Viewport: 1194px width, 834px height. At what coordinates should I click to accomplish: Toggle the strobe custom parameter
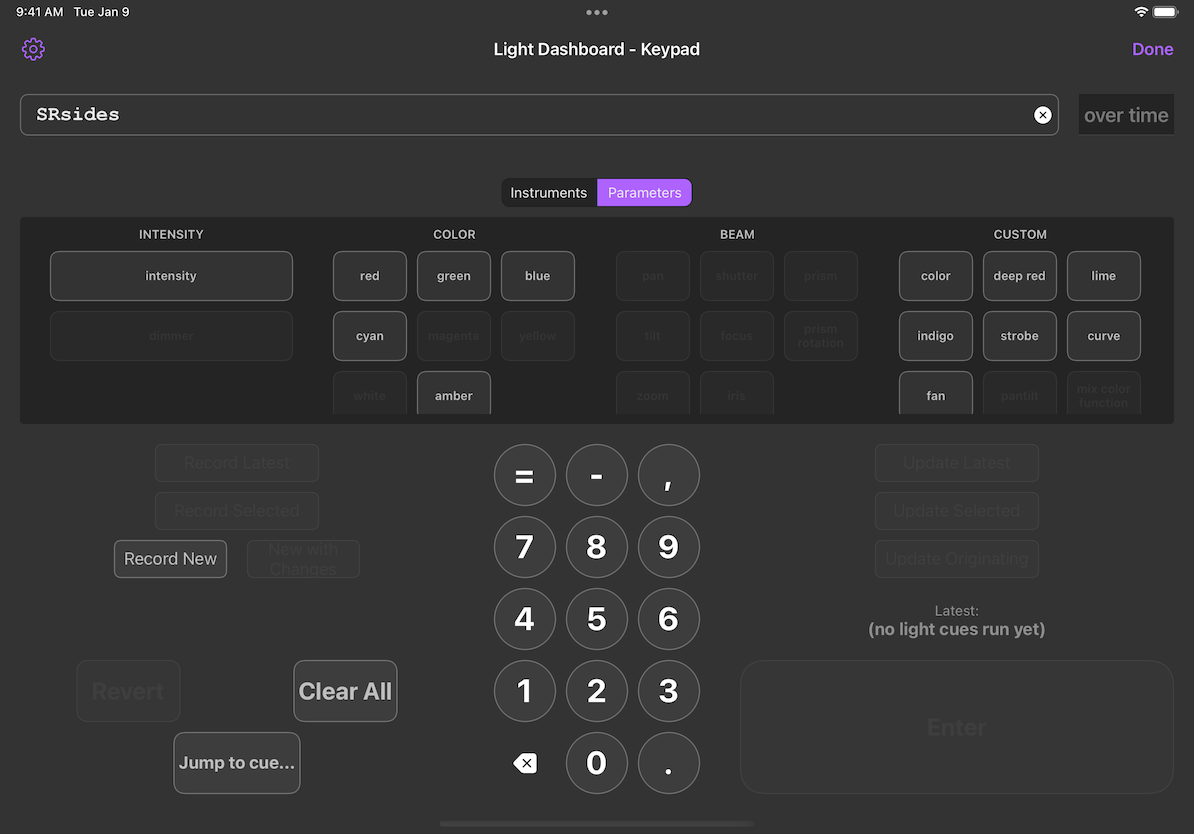1019,335
